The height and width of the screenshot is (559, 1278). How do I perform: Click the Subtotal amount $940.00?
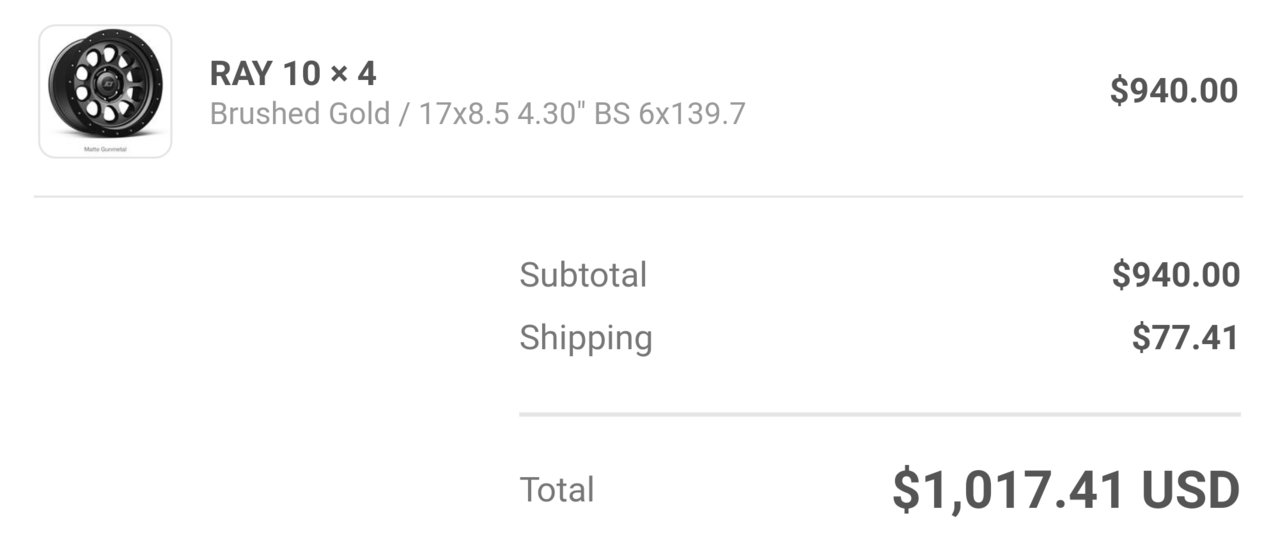point(1175,275)
